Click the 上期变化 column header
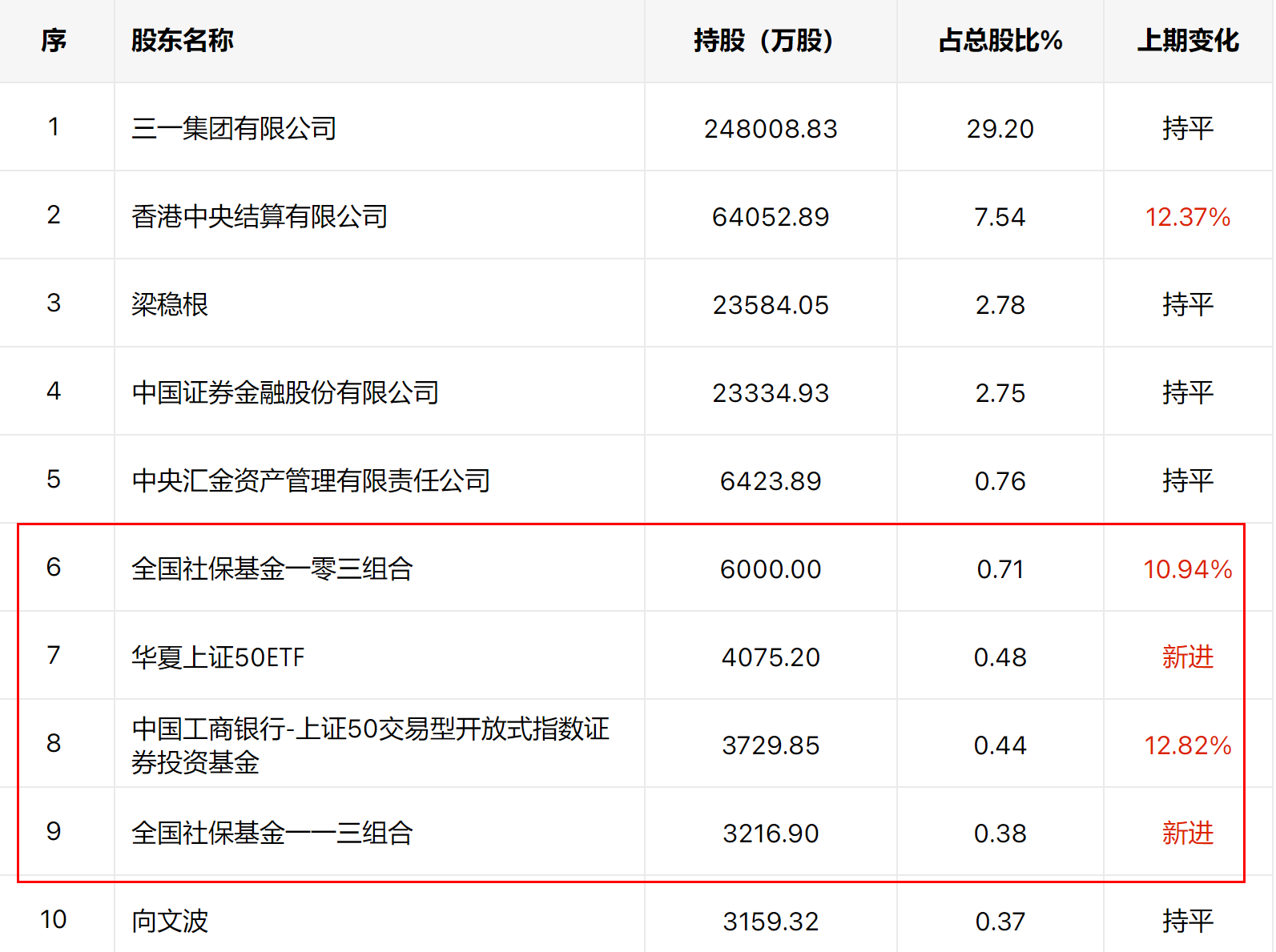 point(1188,40)
